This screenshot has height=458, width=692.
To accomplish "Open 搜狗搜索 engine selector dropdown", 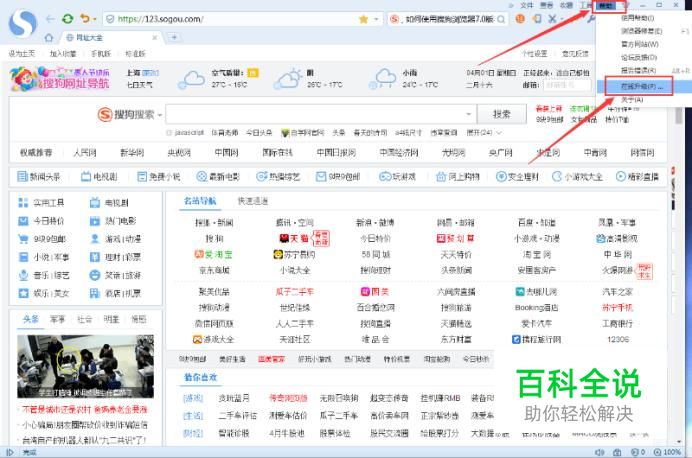I will pos(160,115).
